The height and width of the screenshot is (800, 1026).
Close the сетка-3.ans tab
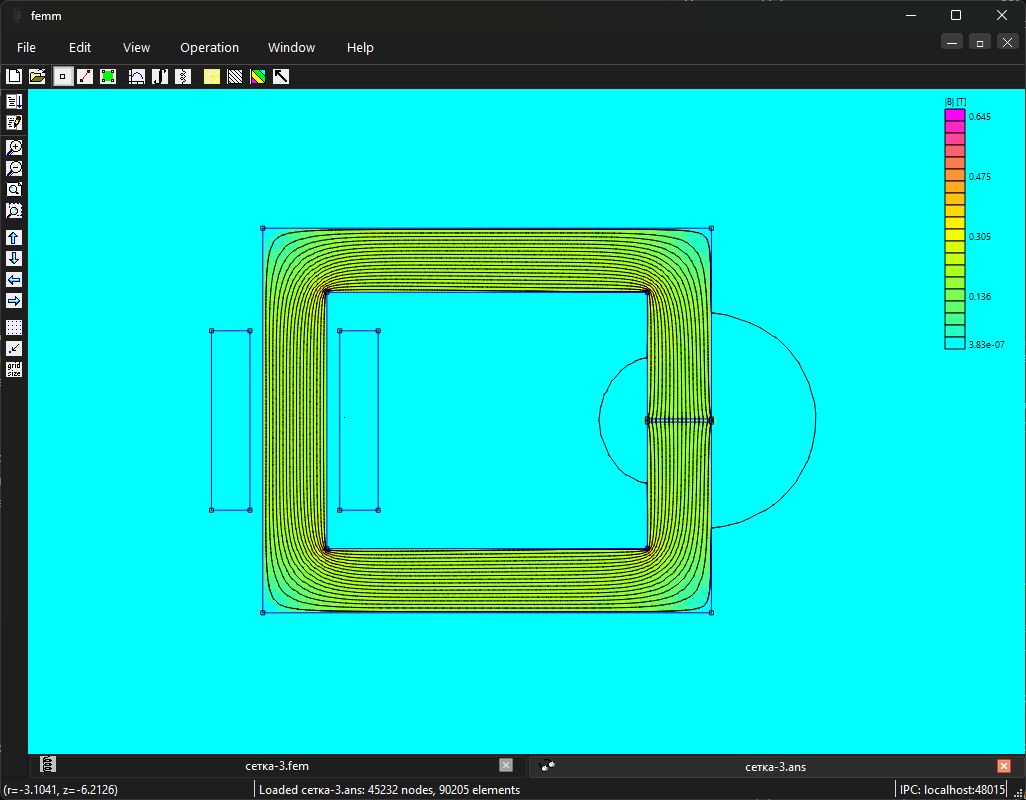point(1004,766)
